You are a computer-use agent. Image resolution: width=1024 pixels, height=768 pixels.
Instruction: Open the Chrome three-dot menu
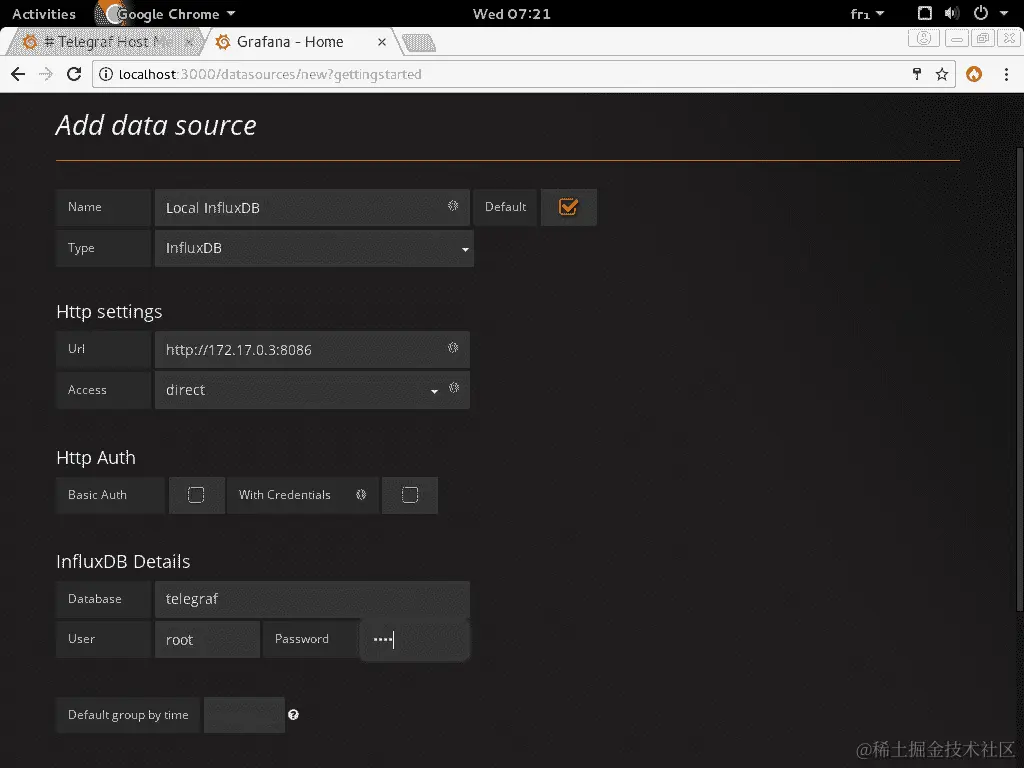[1006, 74]
